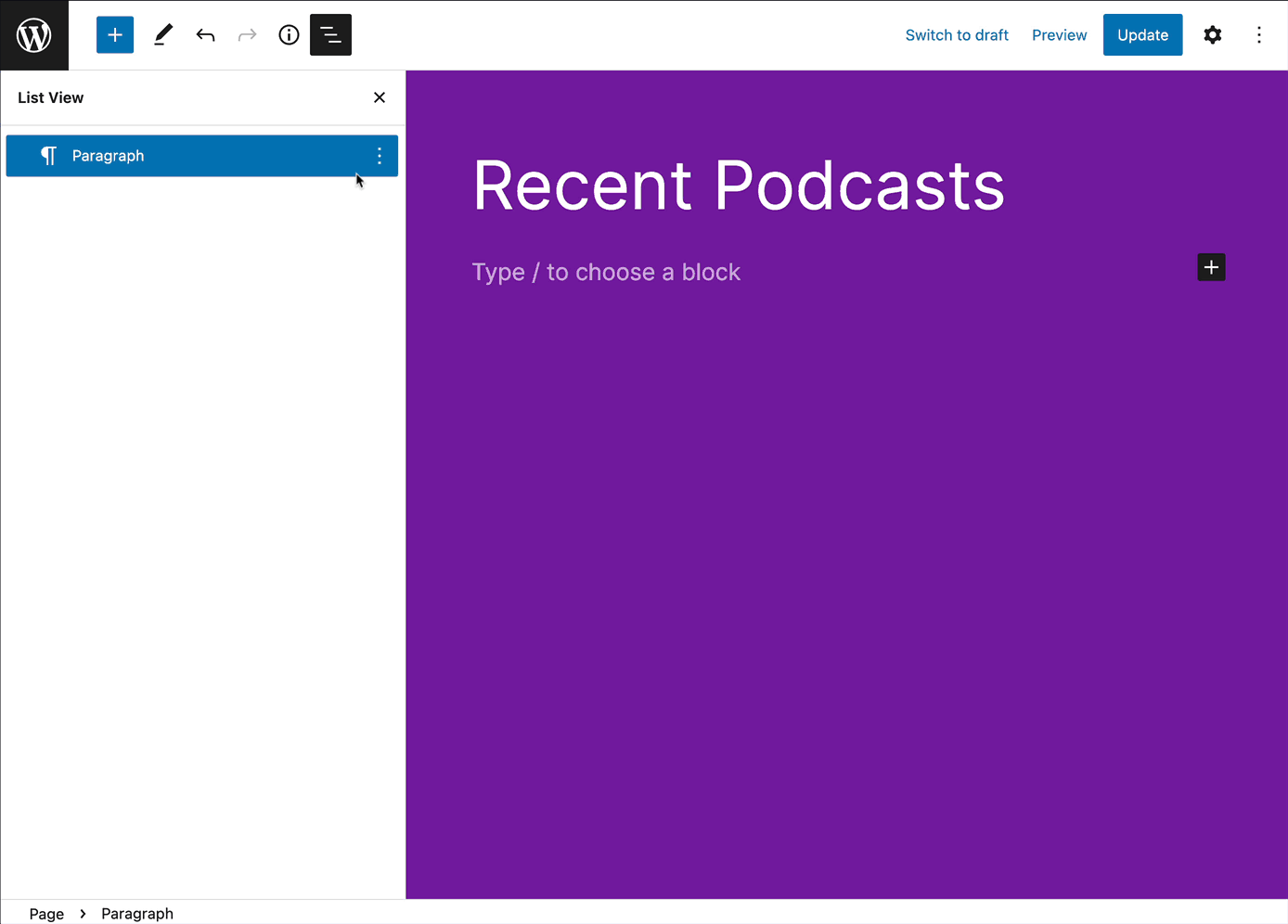
Task: Select the Paragraph block in List View
Action: click(109, 156)
